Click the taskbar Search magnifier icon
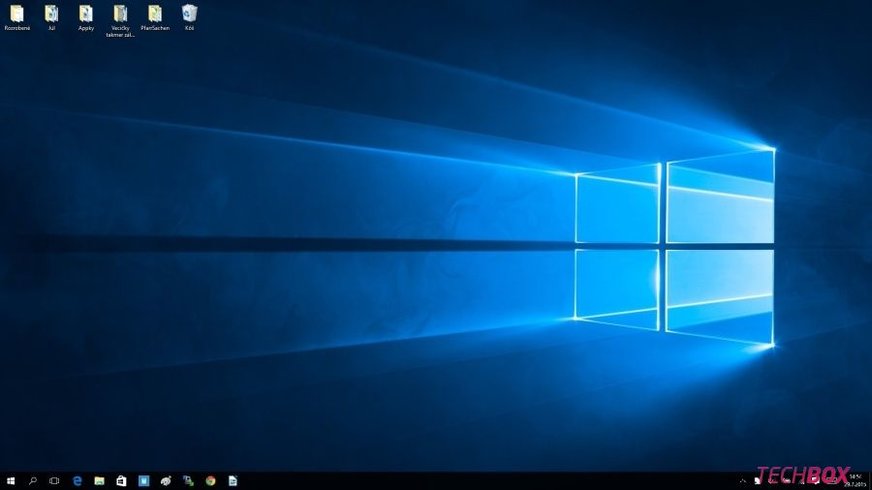Screen dimensions: 872x490 33,481
